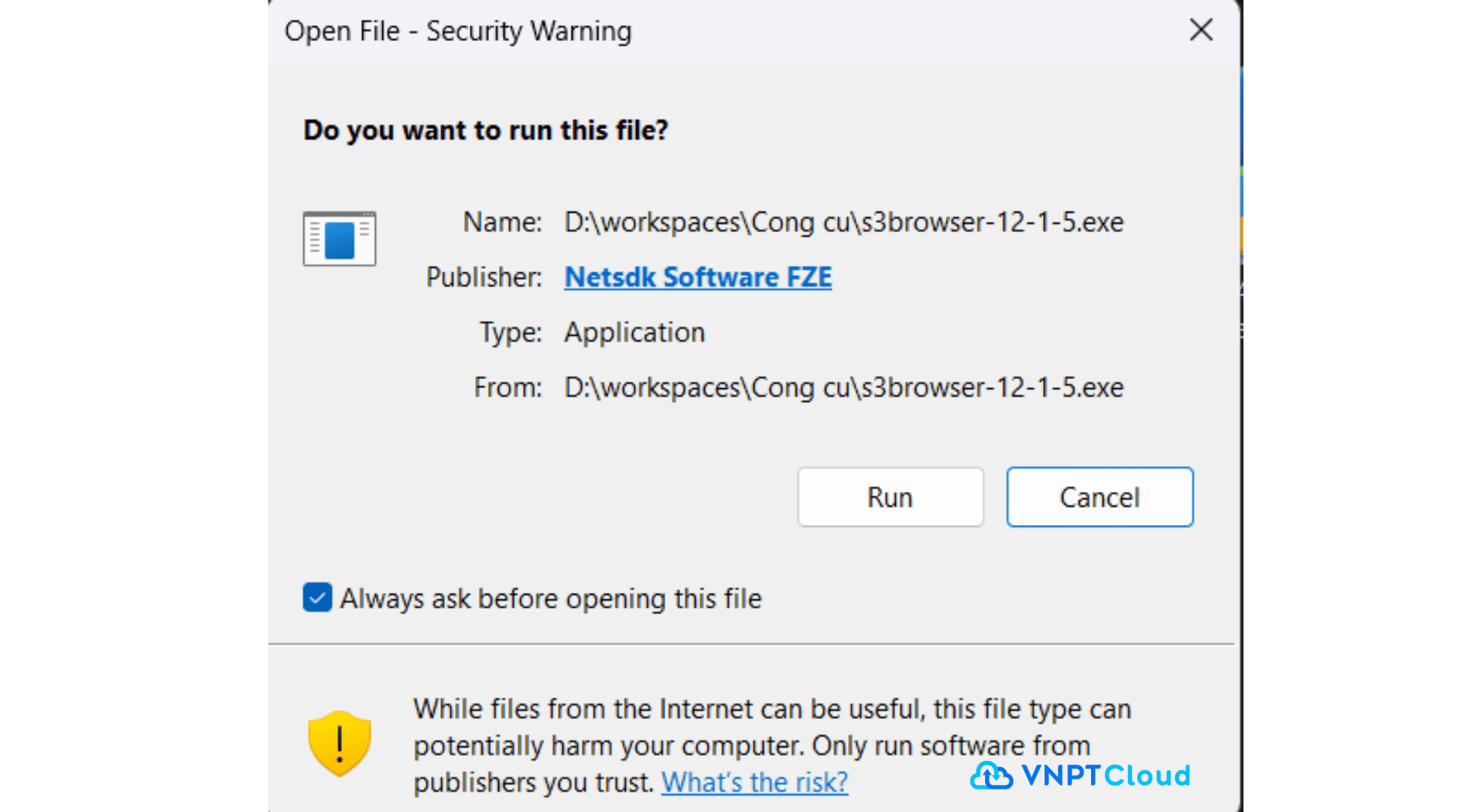Click the From file path text
This screenshot has height=812, width=1467.
843,387
